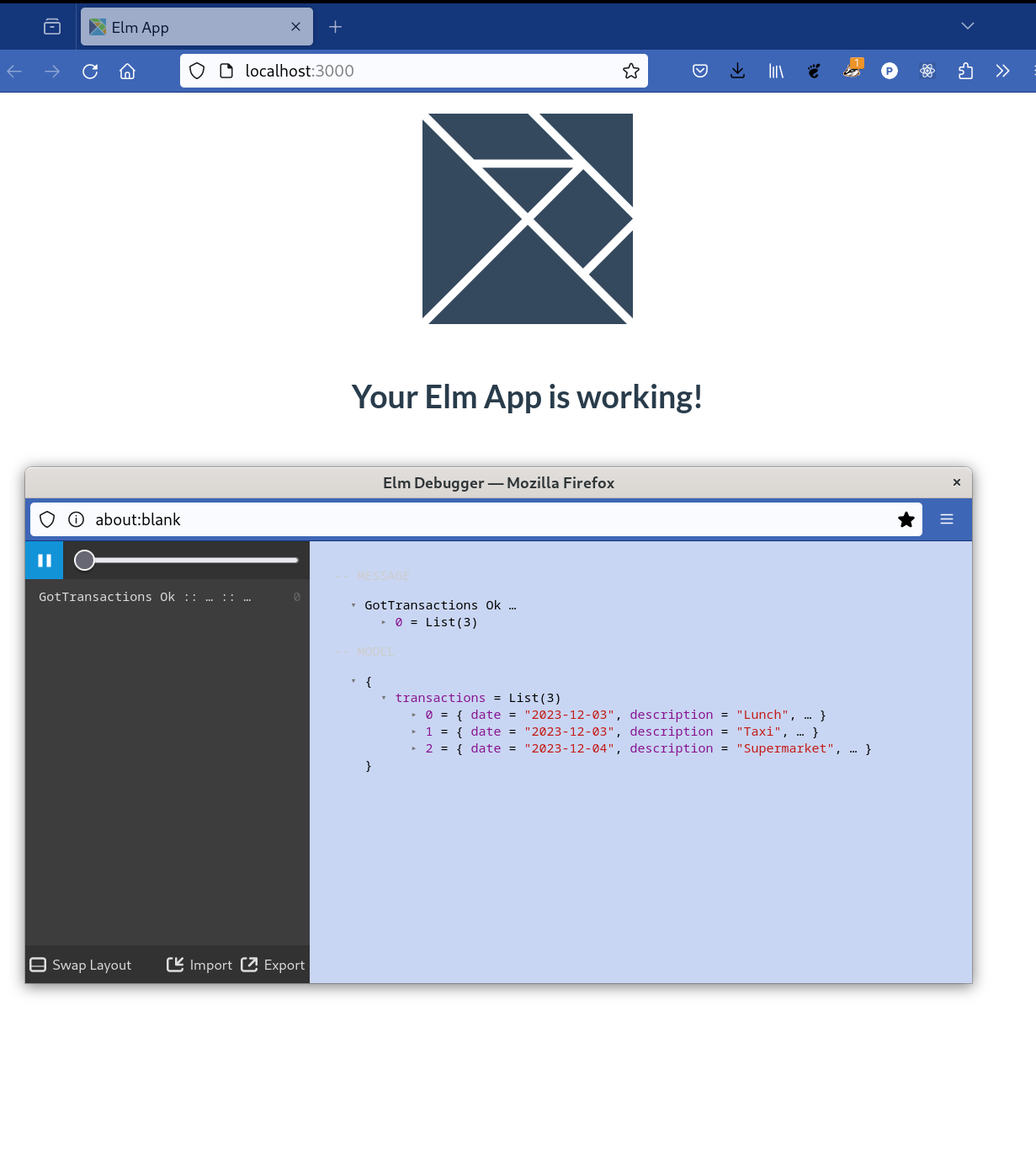Toggle the bookmark star in debugger window
This screenshot has width=1036, height=1165.
click(906, 519)
